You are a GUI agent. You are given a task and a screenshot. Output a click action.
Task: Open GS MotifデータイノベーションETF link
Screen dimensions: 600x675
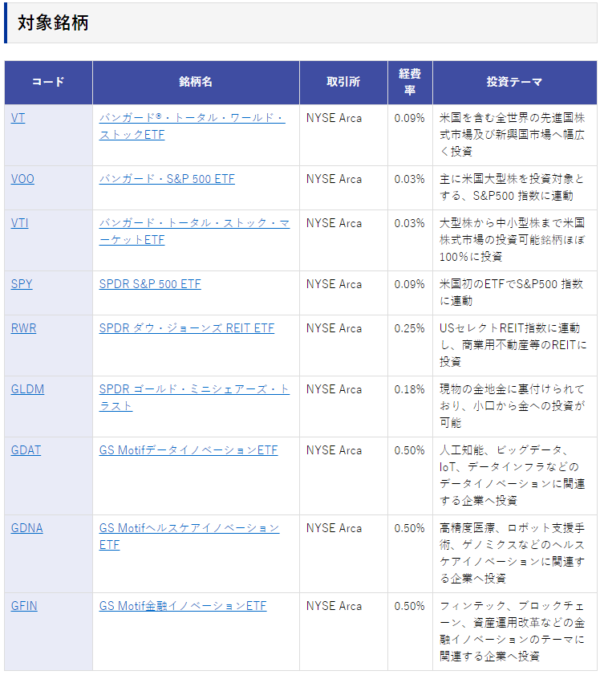(188, 450)
